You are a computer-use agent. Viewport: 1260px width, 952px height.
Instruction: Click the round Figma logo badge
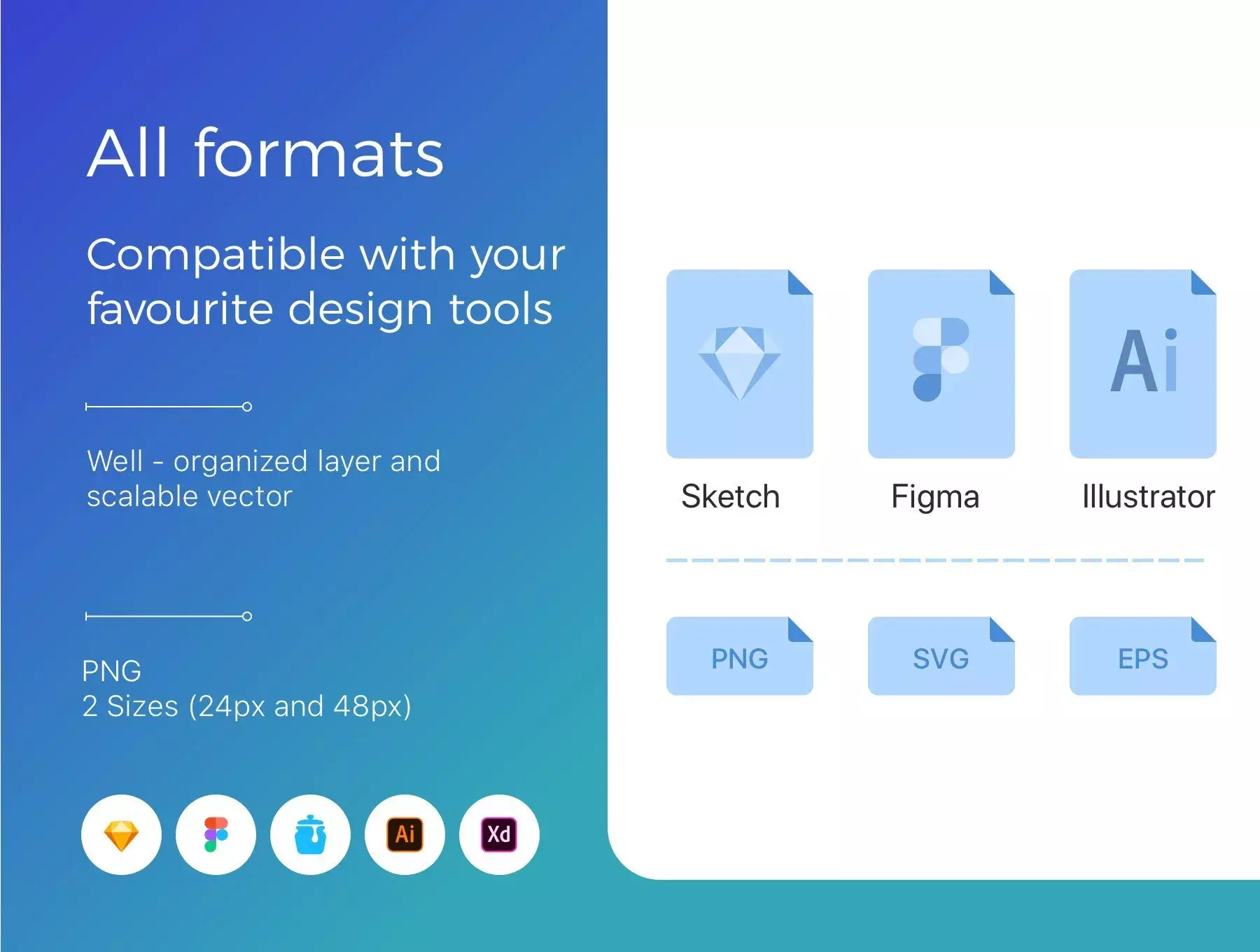point(216,834)
